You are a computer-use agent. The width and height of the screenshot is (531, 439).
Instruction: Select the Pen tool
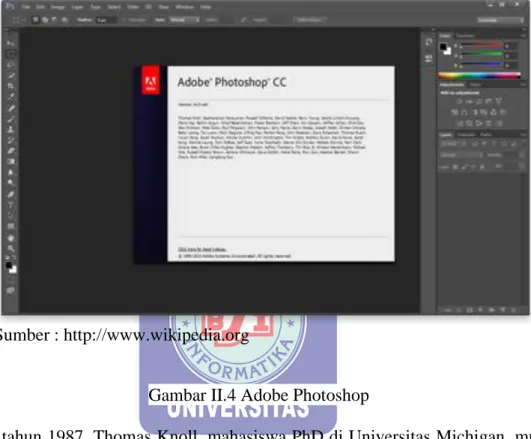point(10,194)
